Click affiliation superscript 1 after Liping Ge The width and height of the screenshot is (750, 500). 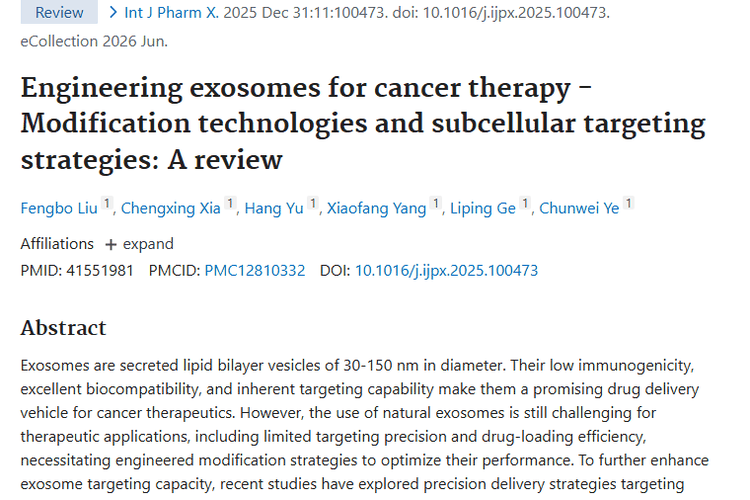click(x=525, y=204)
